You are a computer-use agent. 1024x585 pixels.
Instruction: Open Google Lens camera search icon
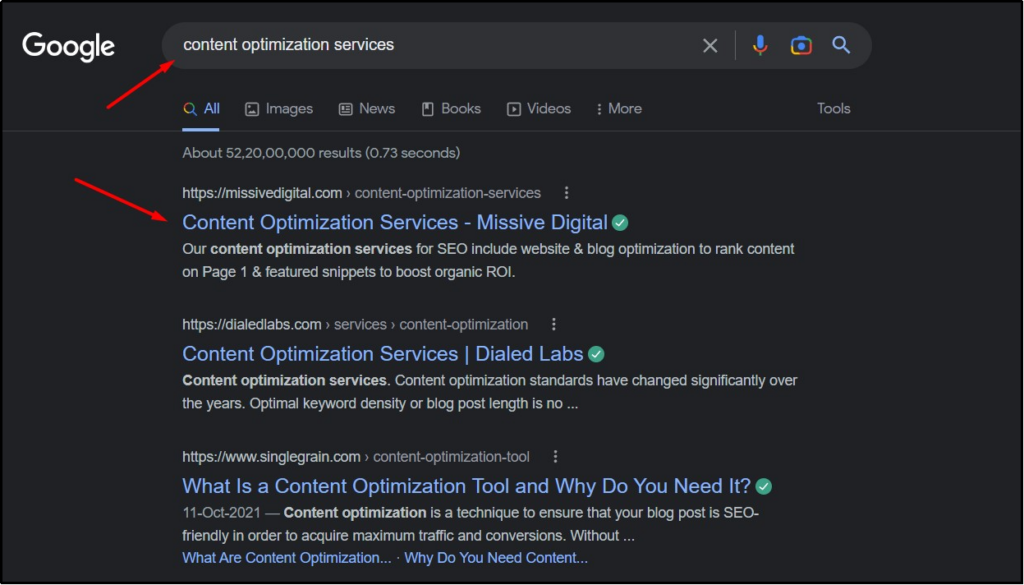click(x=800, y=45)
